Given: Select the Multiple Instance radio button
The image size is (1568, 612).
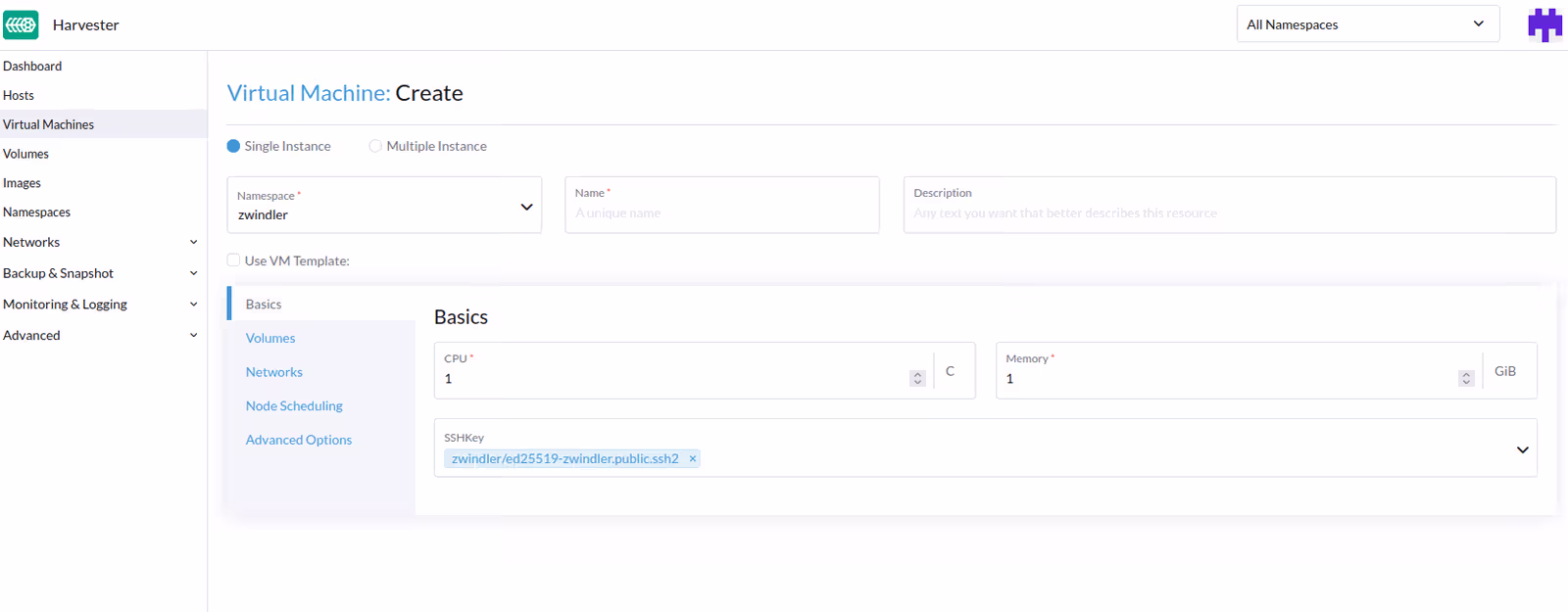Looking at the screenshot, I should 375,146.
